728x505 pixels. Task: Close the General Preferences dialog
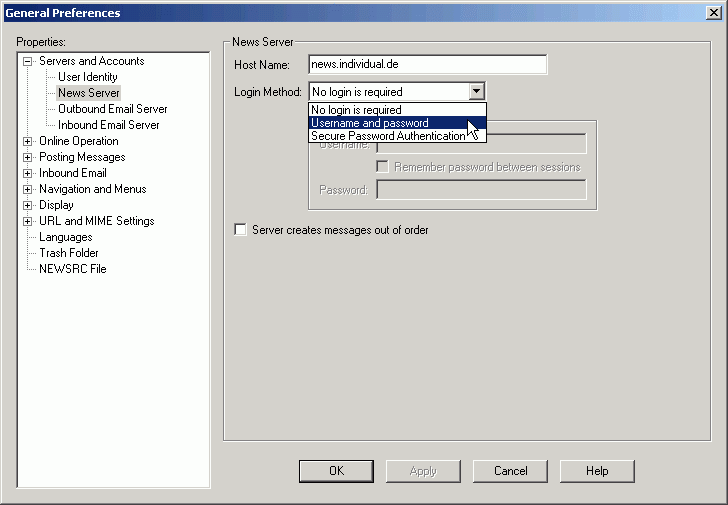click(713, 13)
